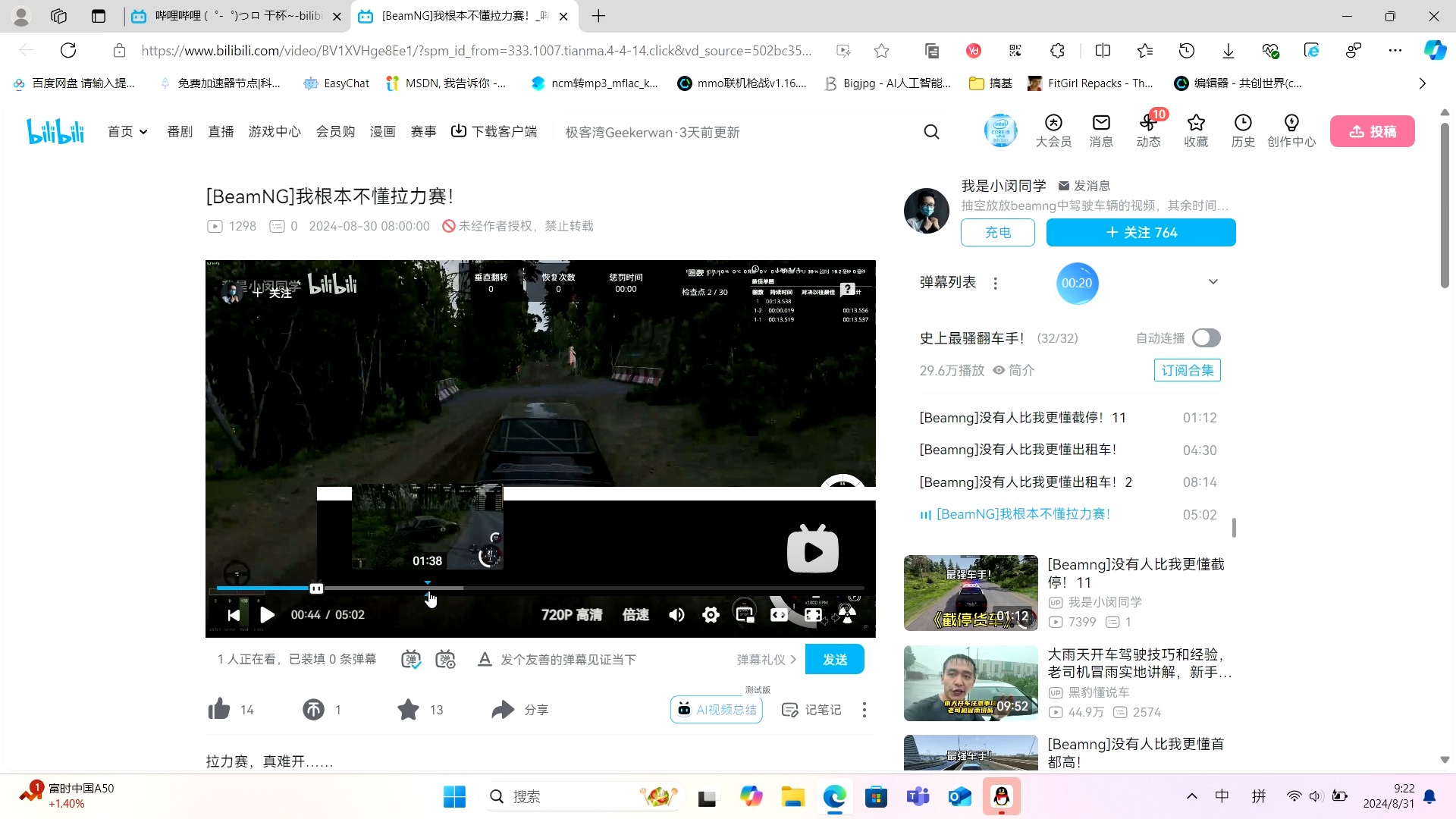Show hidden system tray icons
This screenshot has width=1456, height=819.
1192,796
